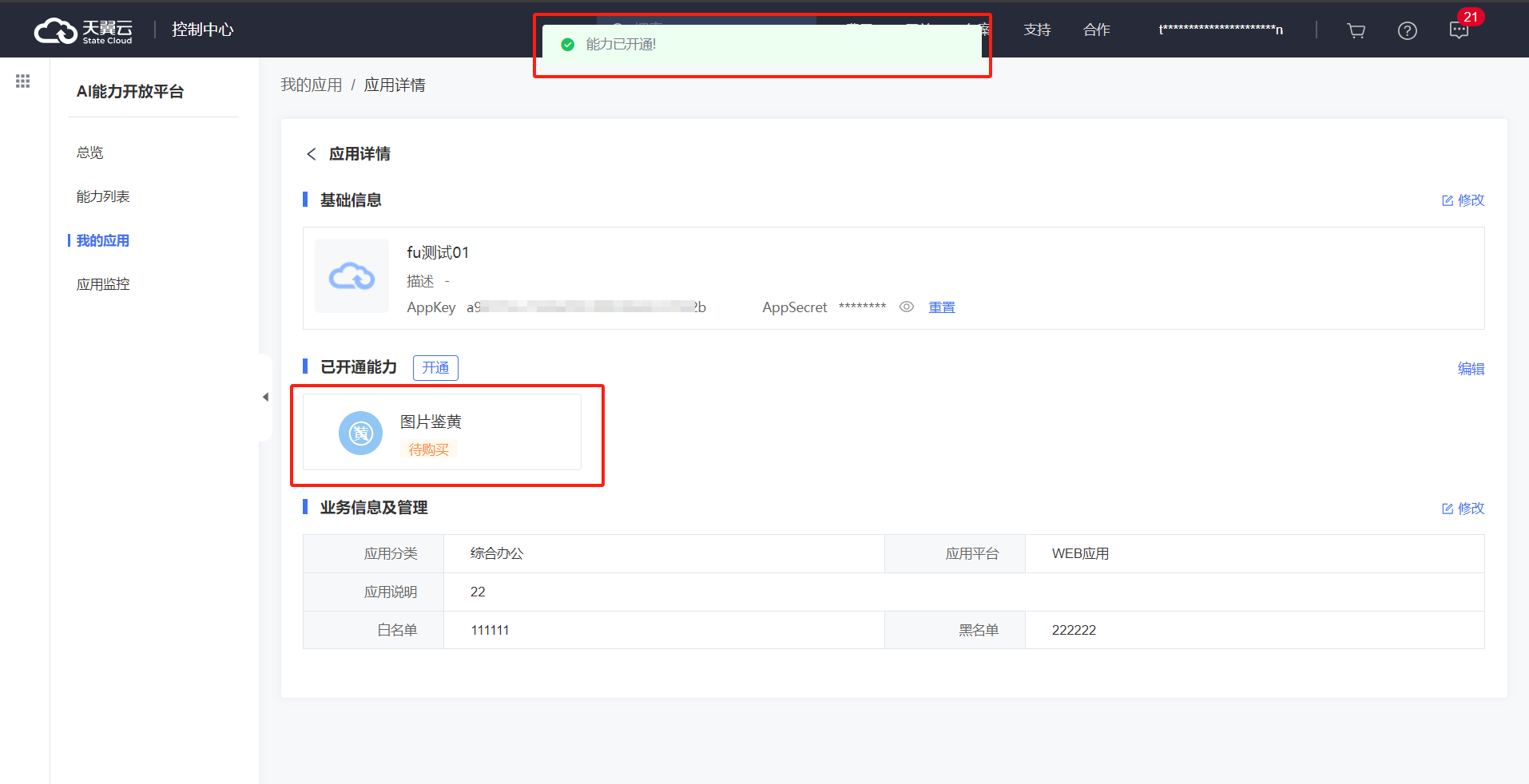This screenshot has width=1529, height=784.
Task: Click the 待购买 tag
Action: pos(428,449)
